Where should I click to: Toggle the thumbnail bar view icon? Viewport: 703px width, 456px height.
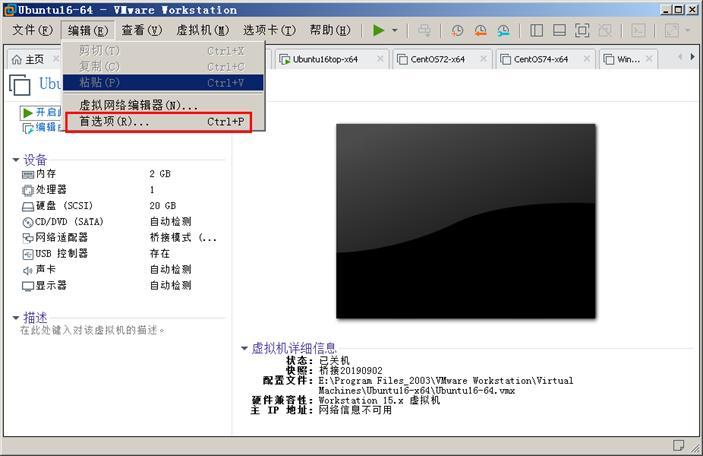559,30
